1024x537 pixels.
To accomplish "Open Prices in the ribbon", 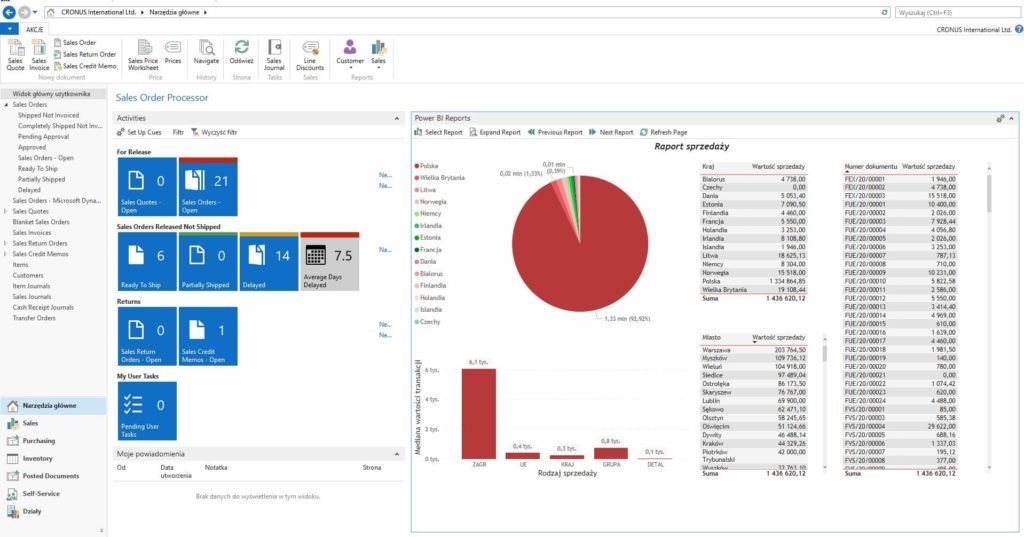I will (173, 52).
